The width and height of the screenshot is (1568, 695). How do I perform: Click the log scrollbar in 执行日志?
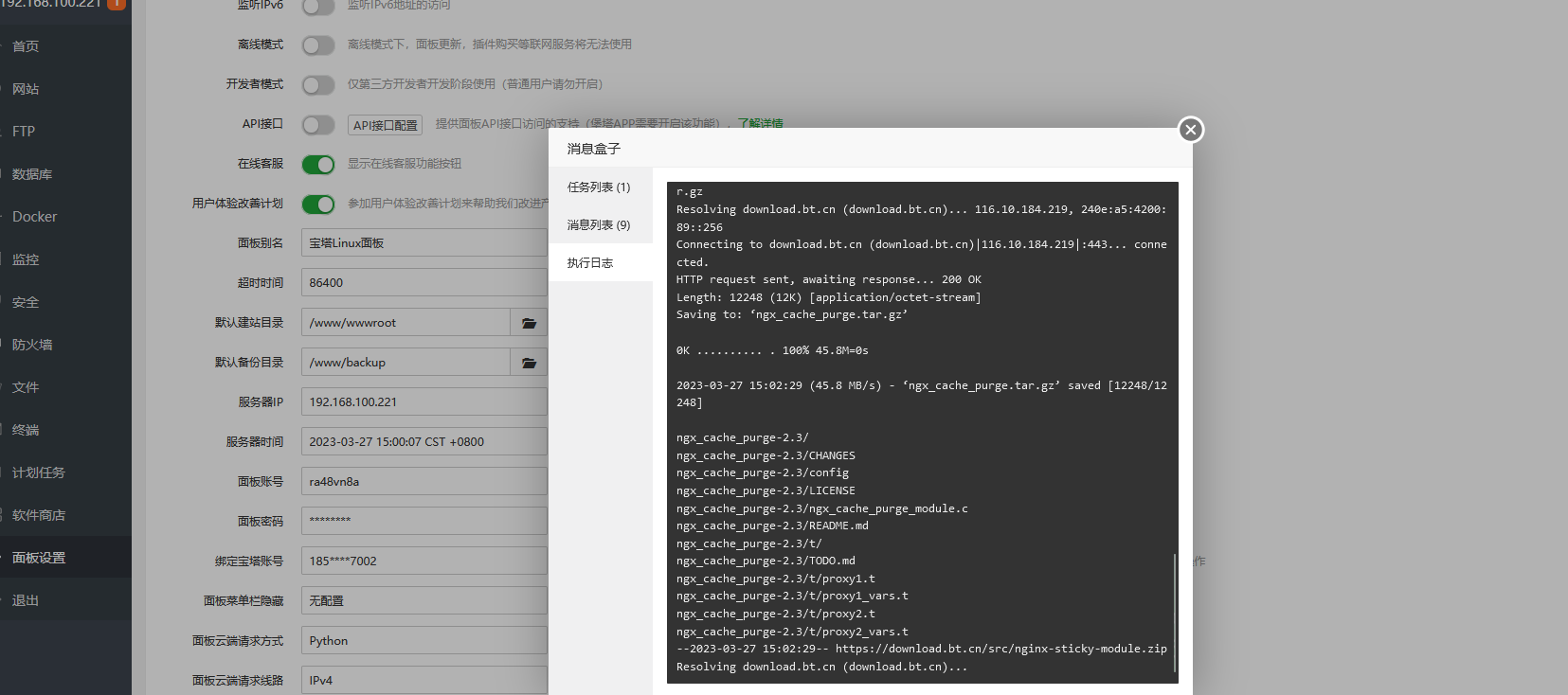coord(1175,614)
